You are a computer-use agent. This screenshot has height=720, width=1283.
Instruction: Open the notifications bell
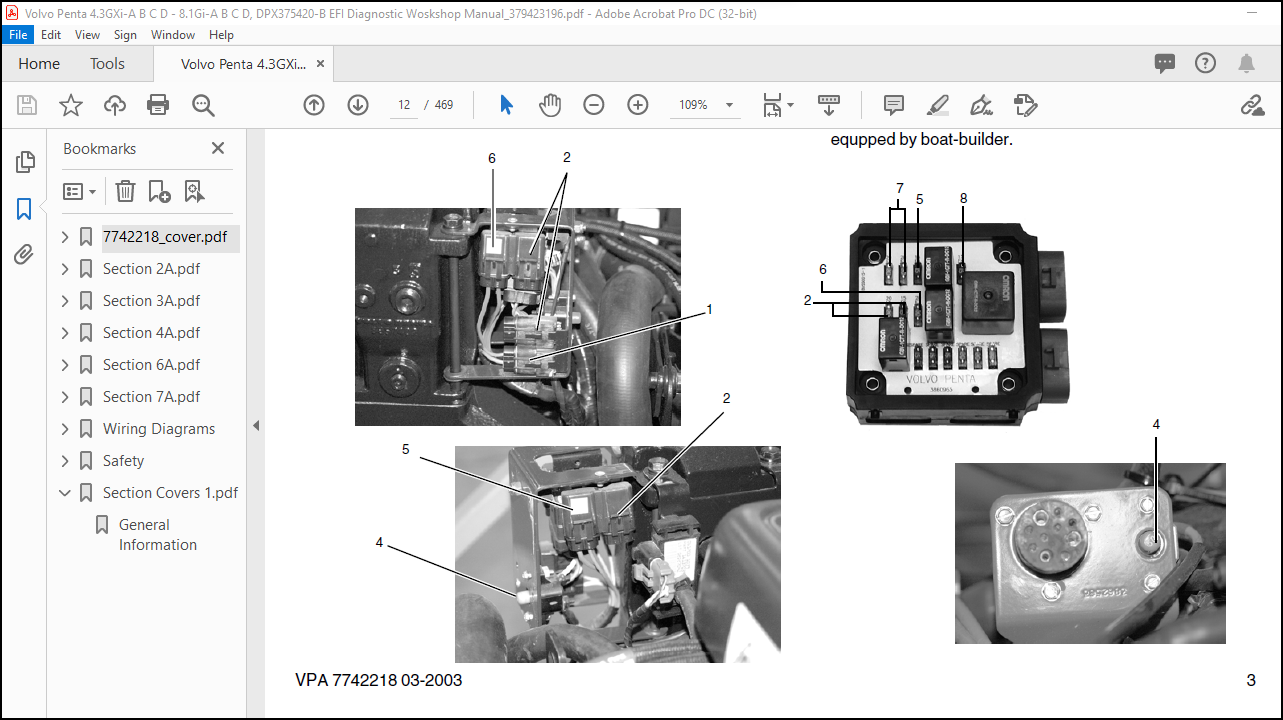pos(1246,63)
